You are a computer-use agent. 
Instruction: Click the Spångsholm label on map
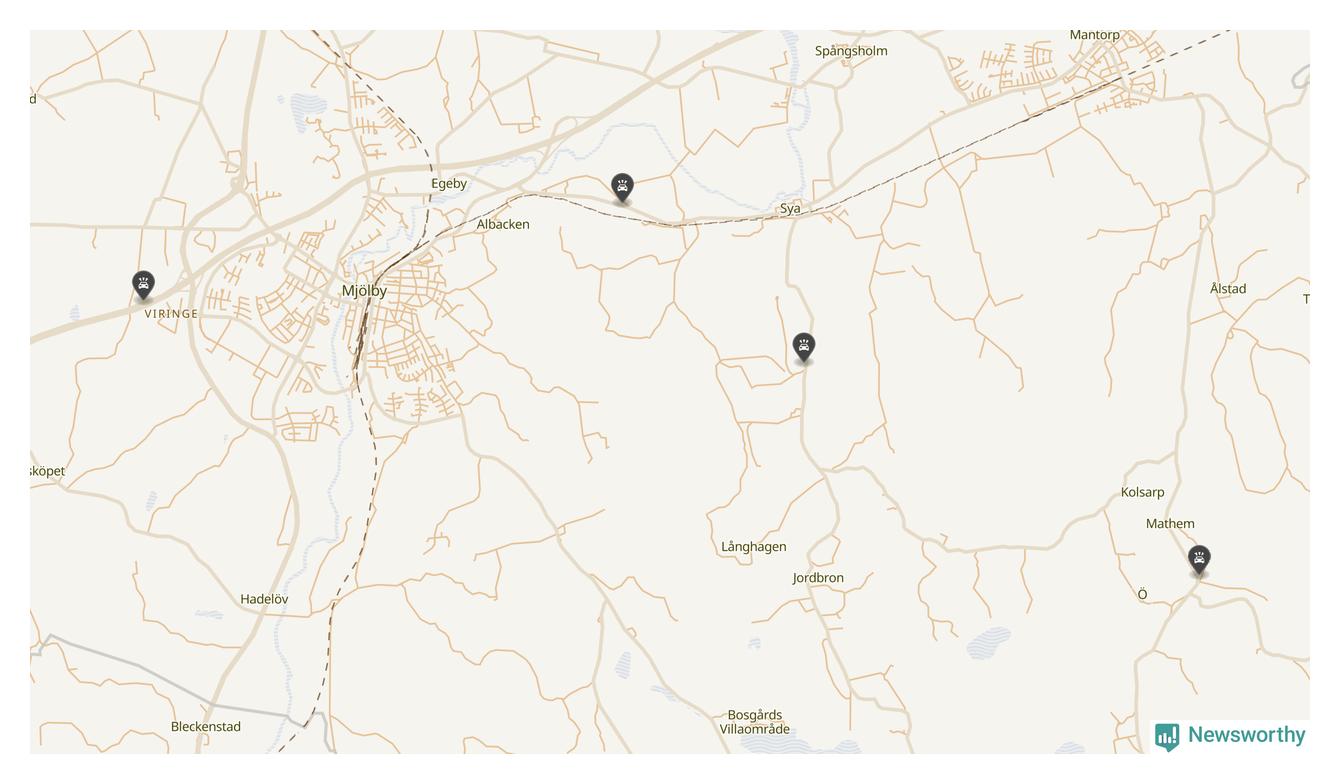(x=851, y=51)
